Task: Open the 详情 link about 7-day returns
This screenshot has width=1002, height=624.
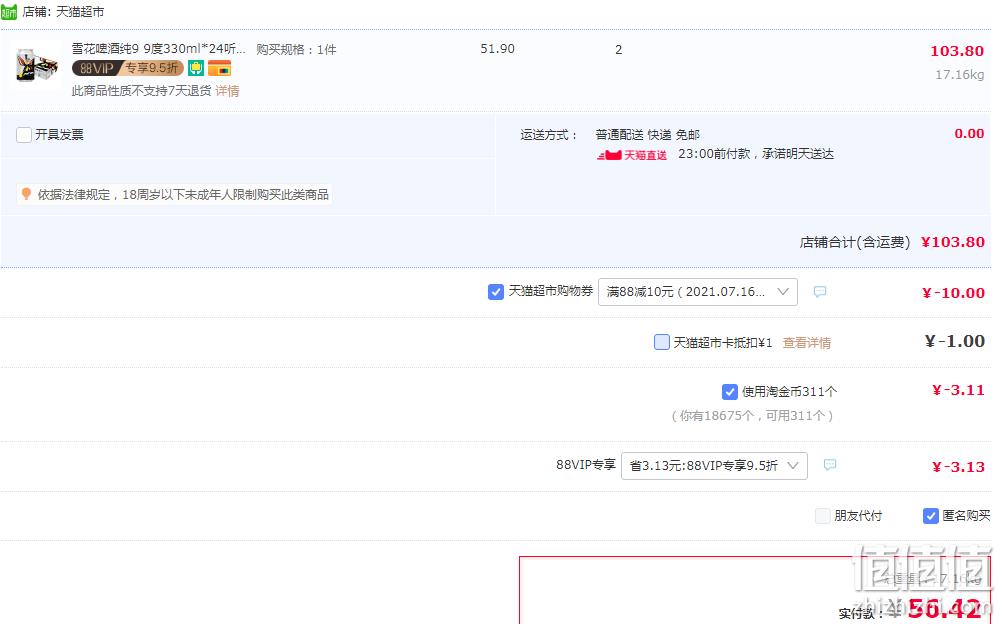Action: click(227, 91)
